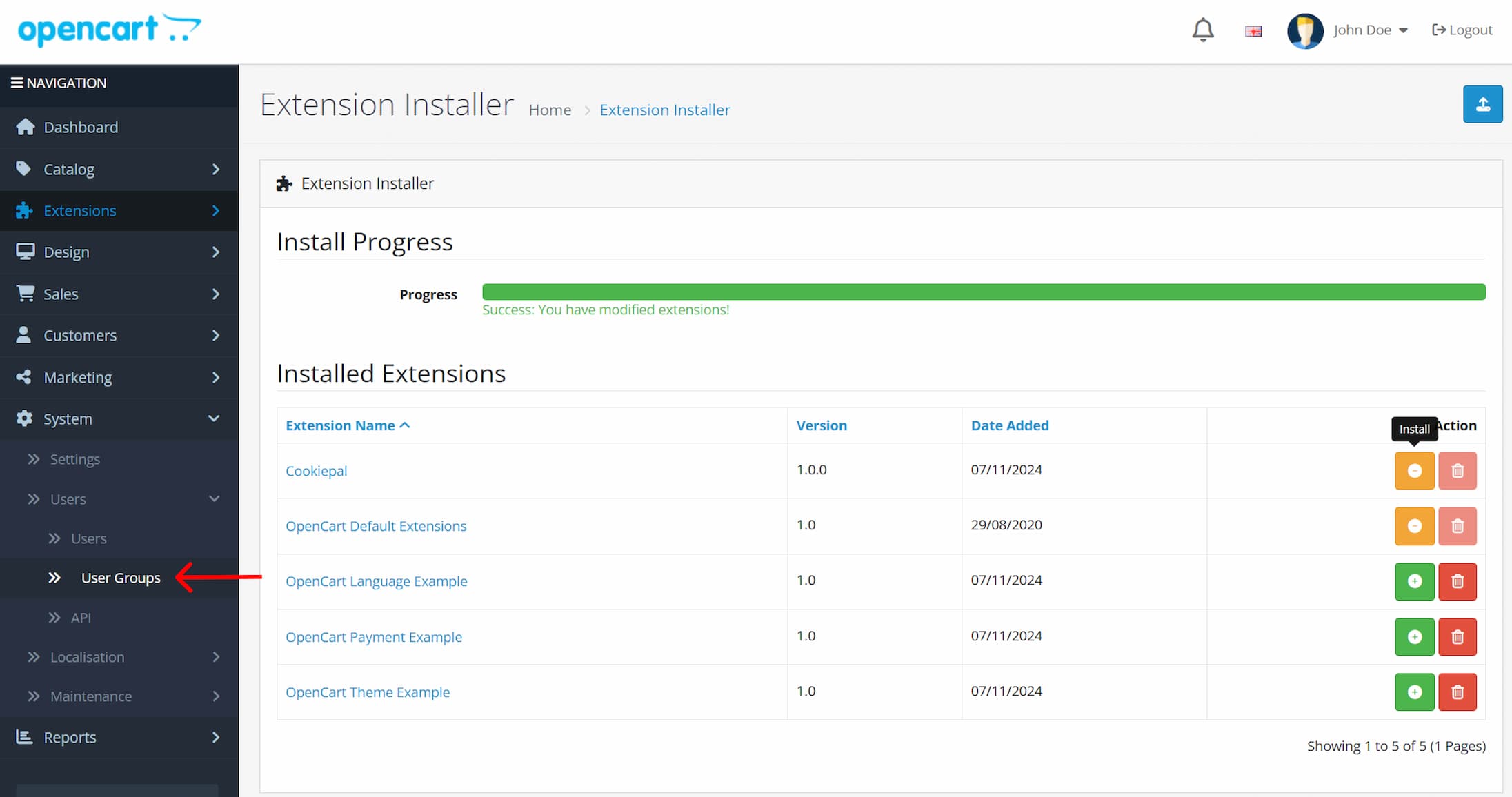Click the Extension Name sort column header
Image resolution: width=1512 pixels, height=797 pixels.
click(347, 424)
